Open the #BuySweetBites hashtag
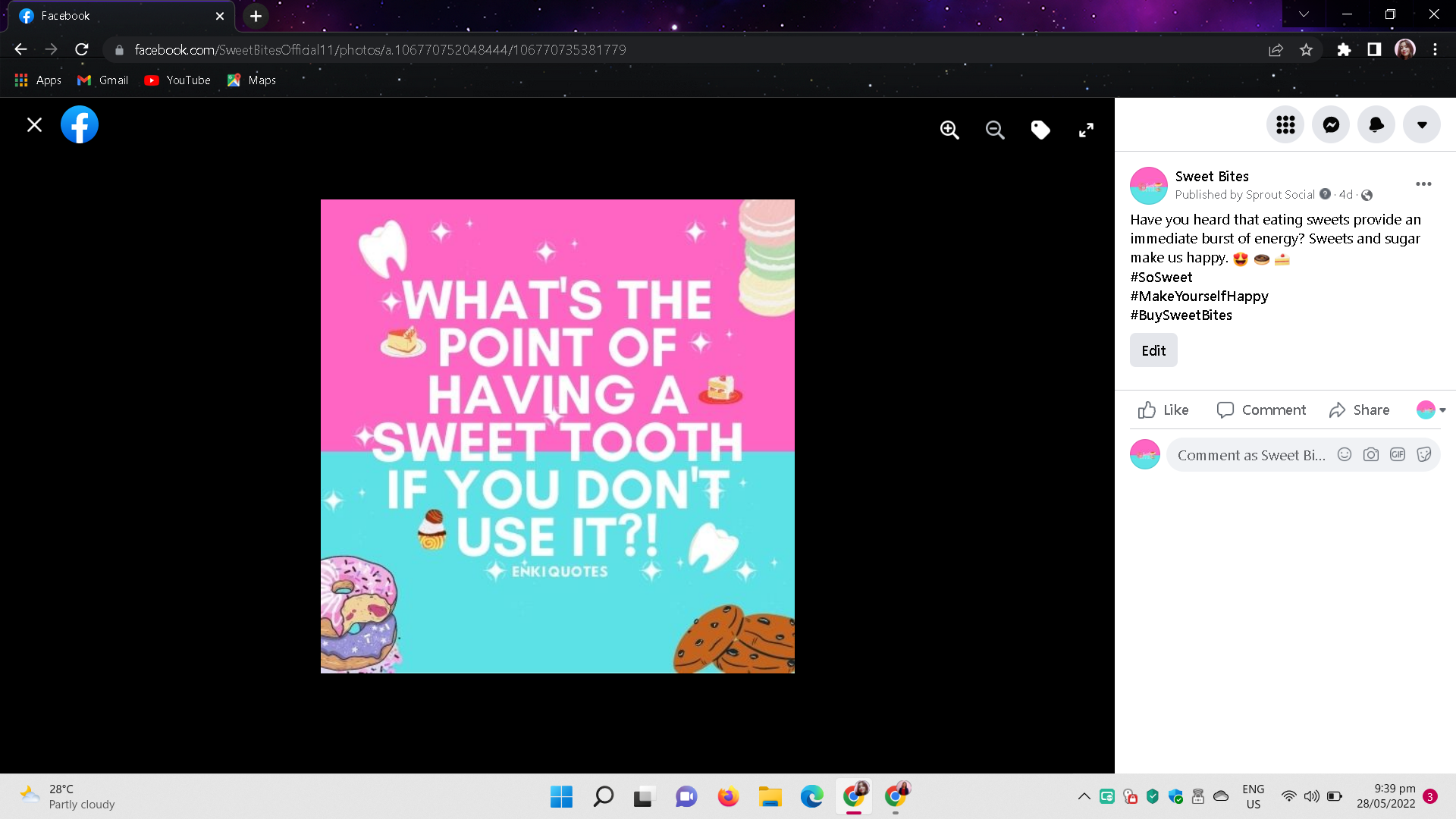The width and height of the screenshot is (1456, 819). coord(1181,315)
